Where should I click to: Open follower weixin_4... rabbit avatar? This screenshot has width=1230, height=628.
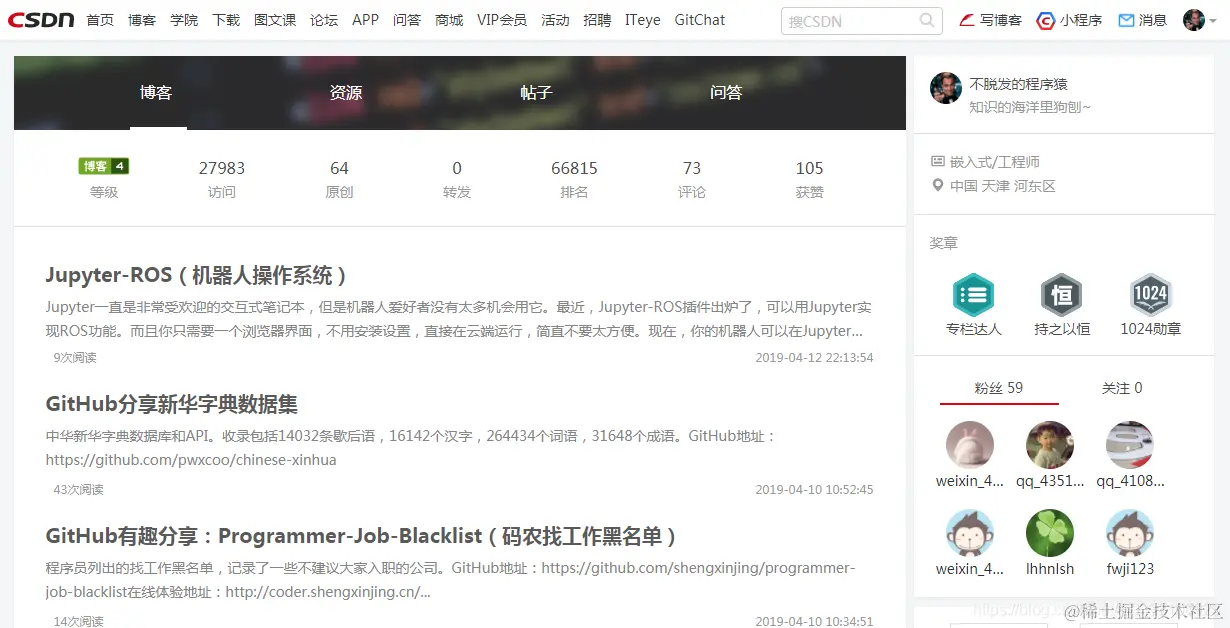click(x=970, y=445)
